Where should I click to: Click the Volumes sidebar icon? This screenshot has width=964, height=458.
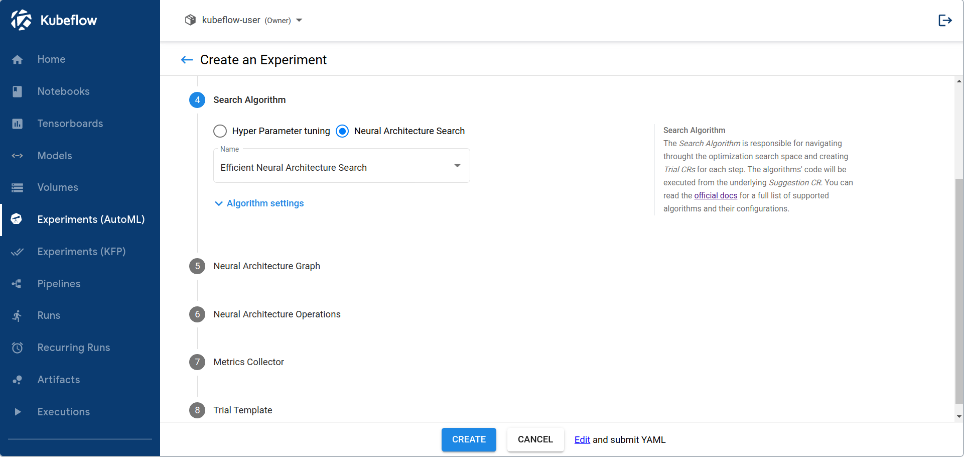tap(17, 188)
